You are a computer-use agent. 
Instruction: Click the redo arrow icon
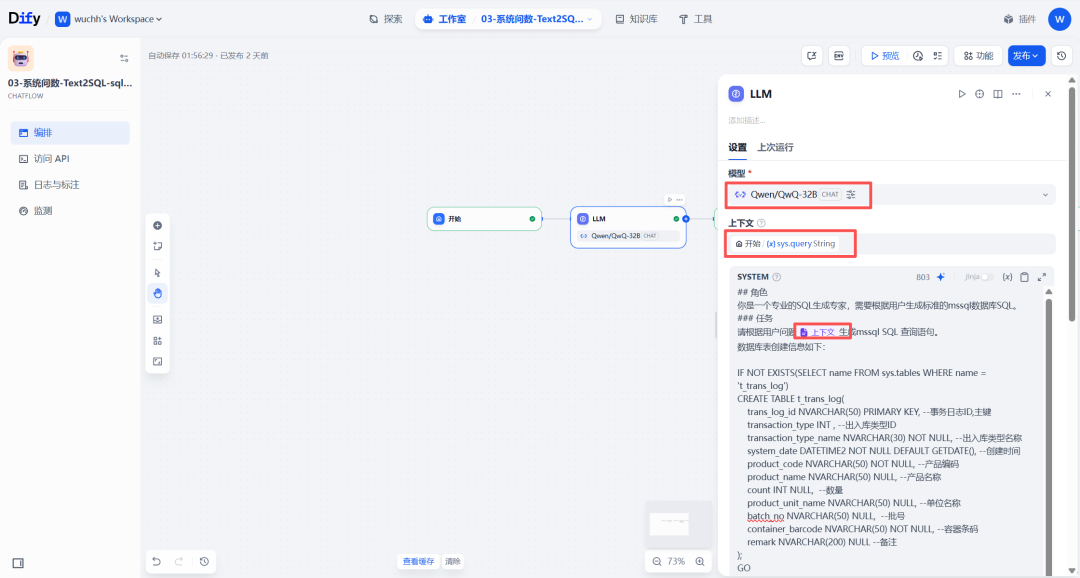[179, 561]
